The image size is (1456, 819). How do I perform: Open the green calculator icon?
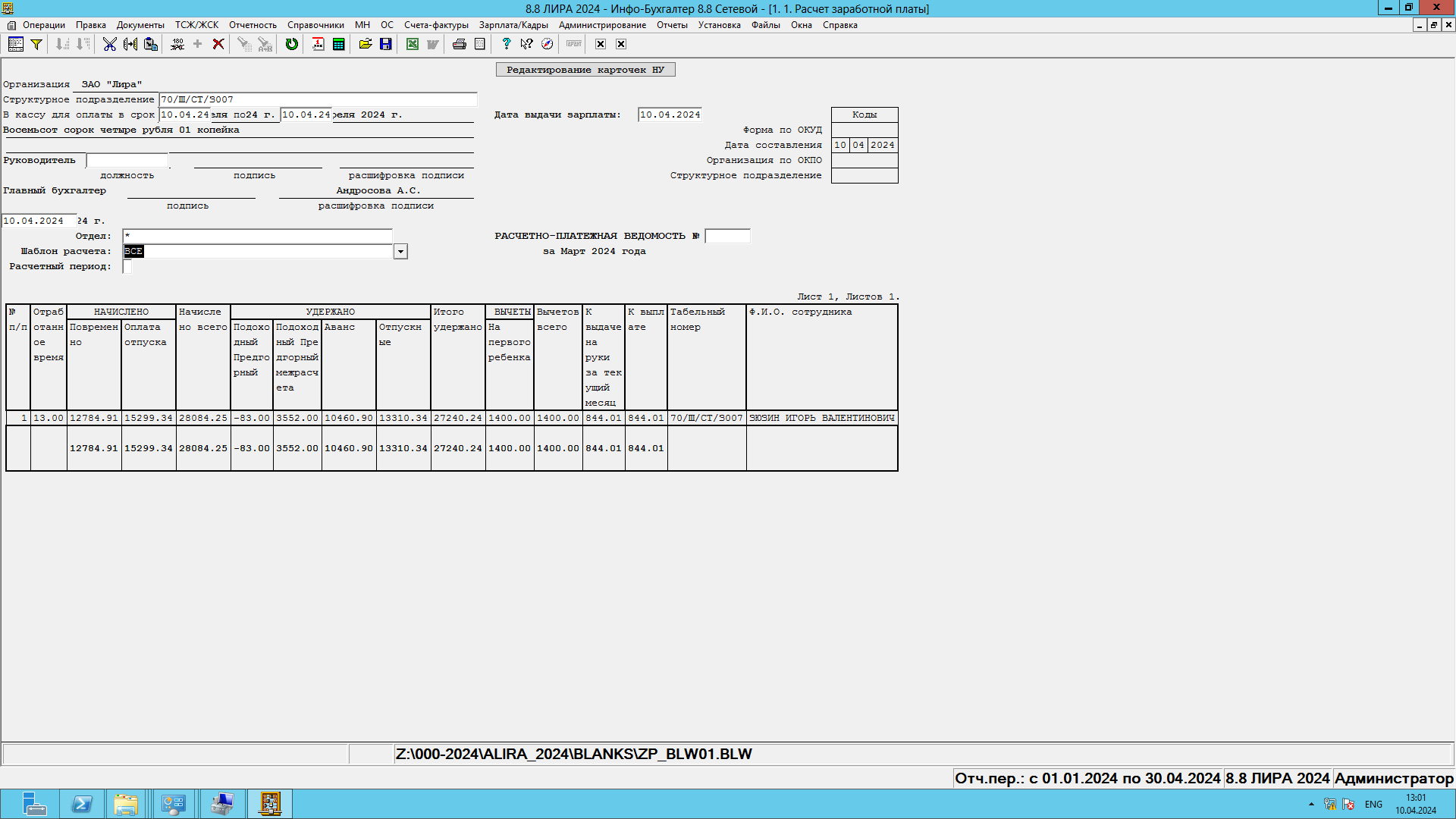pyautogui.click(x=338, y=44)
